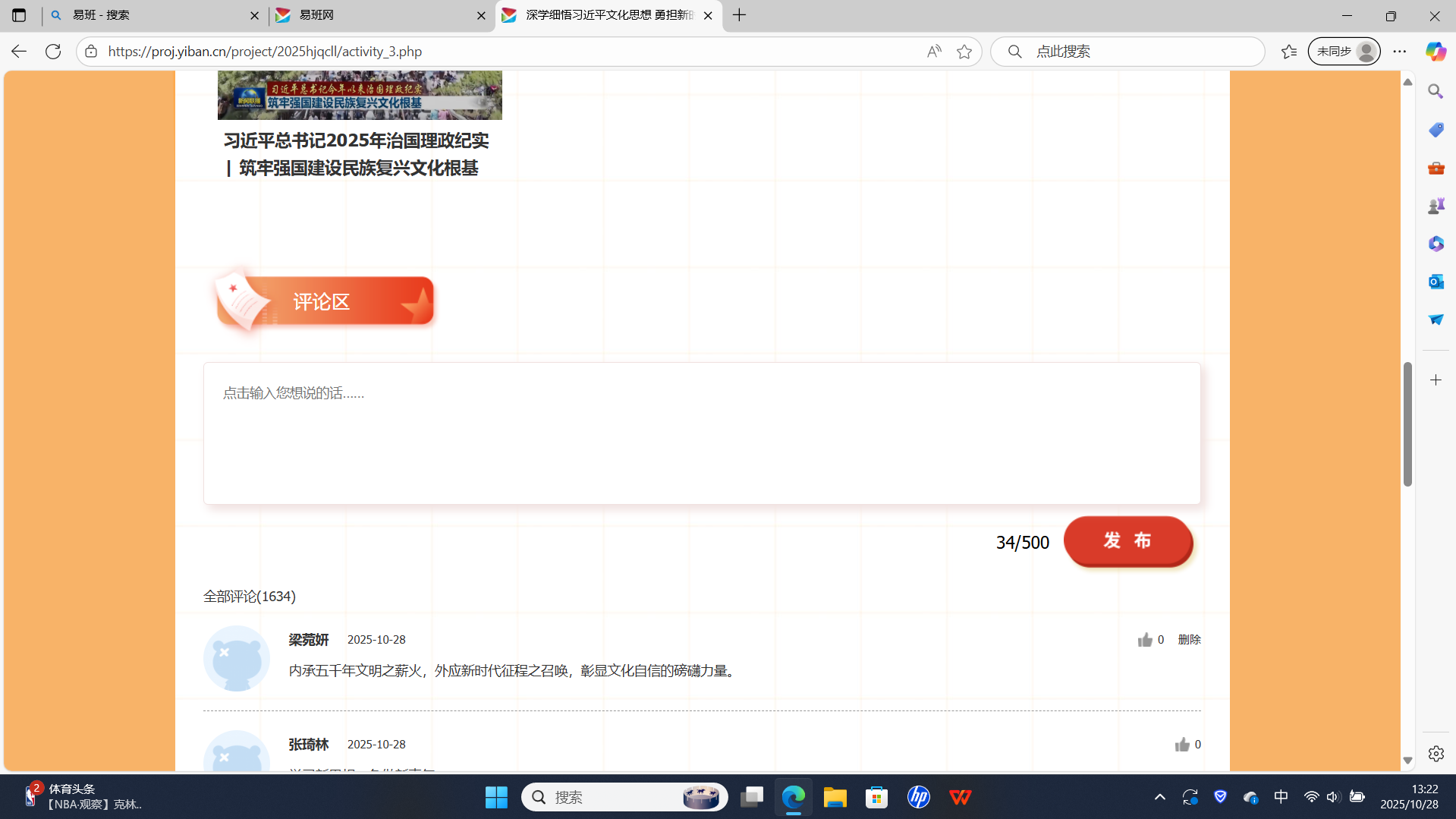Click the comment text input box
1456x819 pixels.
coord(701,433)
